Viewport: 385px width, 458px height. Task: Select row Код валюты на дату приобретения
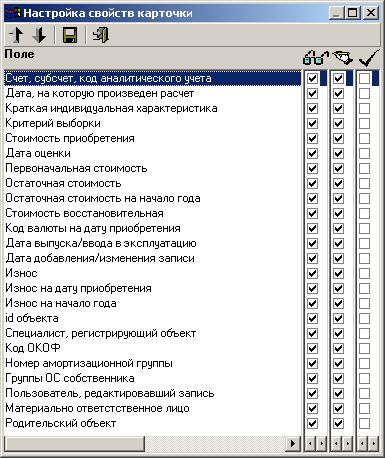[x=152, y=228]
